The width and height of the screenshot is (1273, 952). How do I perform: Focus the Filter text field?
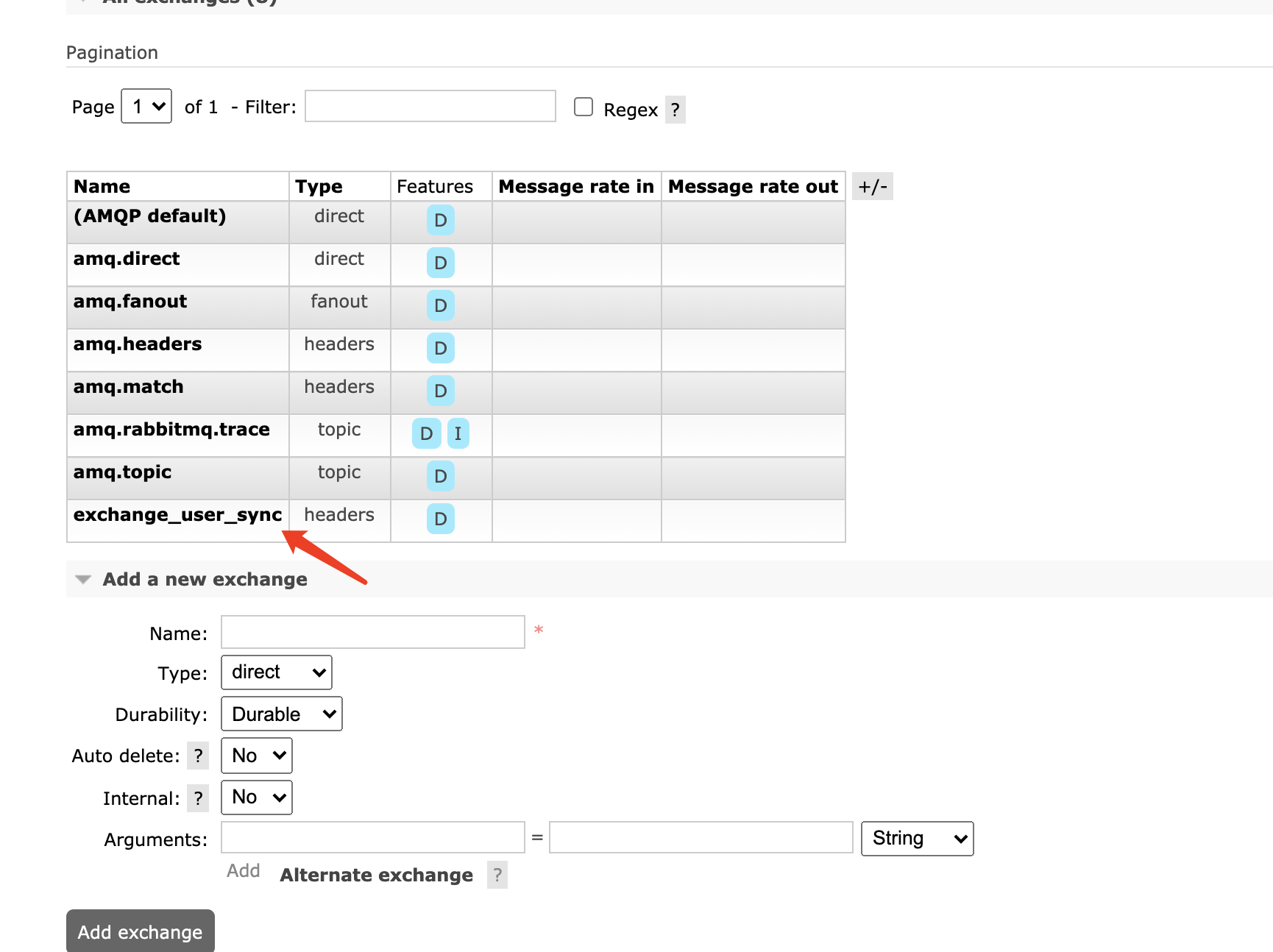pyautogui.click(x=430, y=106)
